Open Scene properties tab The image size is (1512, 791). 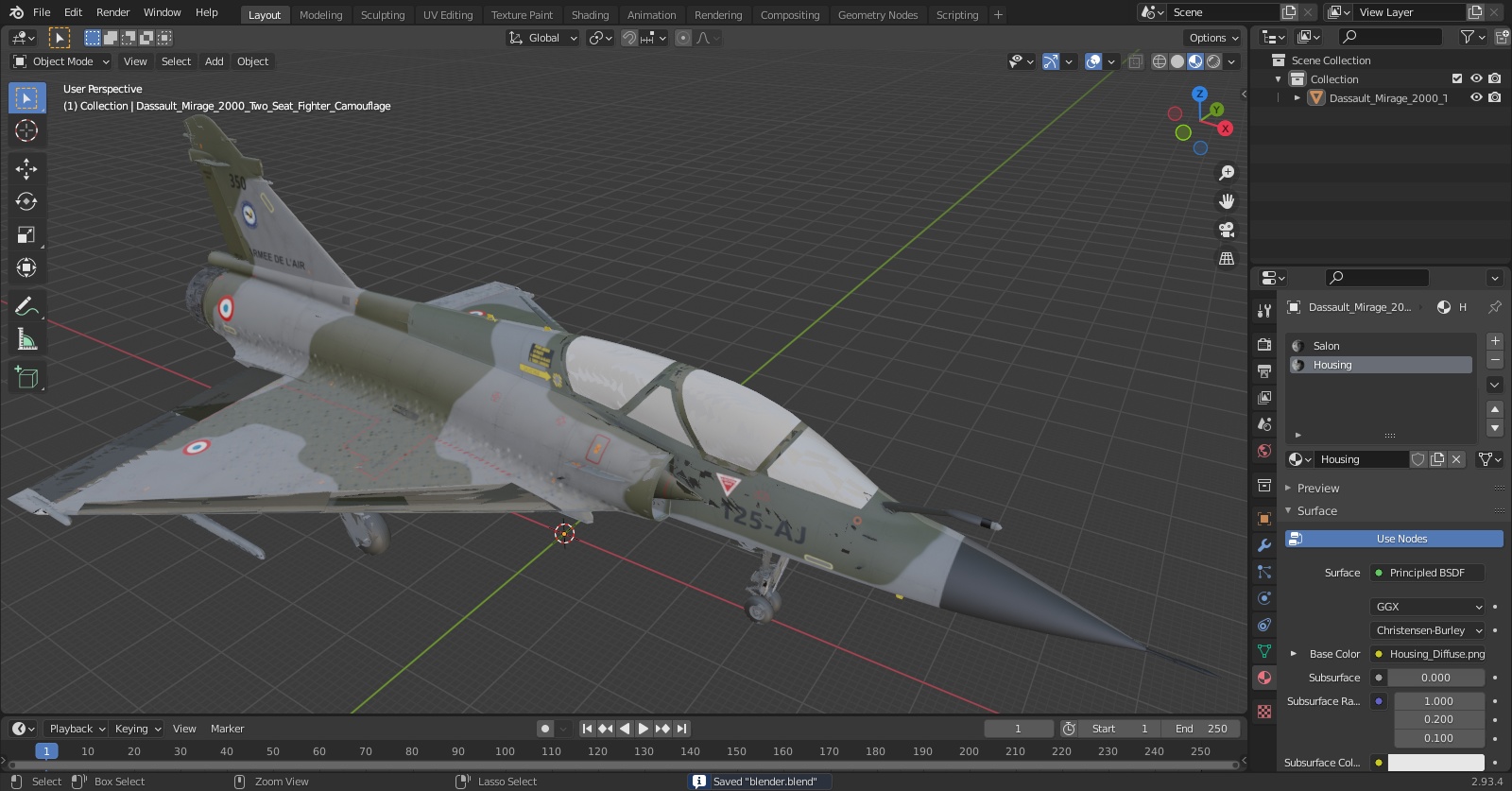pyautogui.click(x=1264, y=423)
